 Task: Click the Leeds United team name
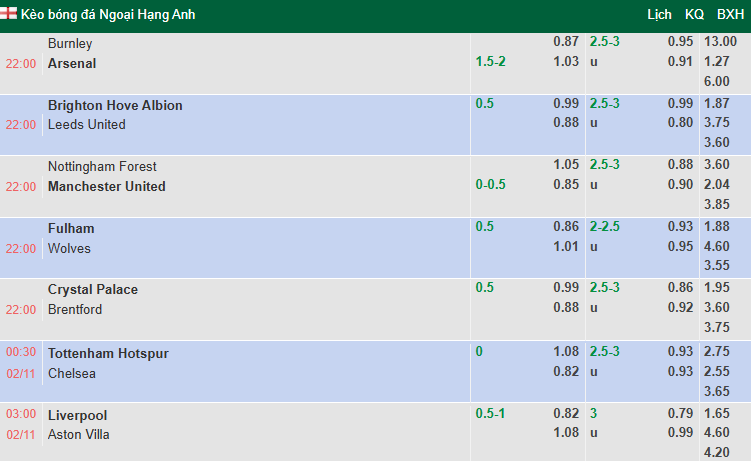(x=87, y=125)
